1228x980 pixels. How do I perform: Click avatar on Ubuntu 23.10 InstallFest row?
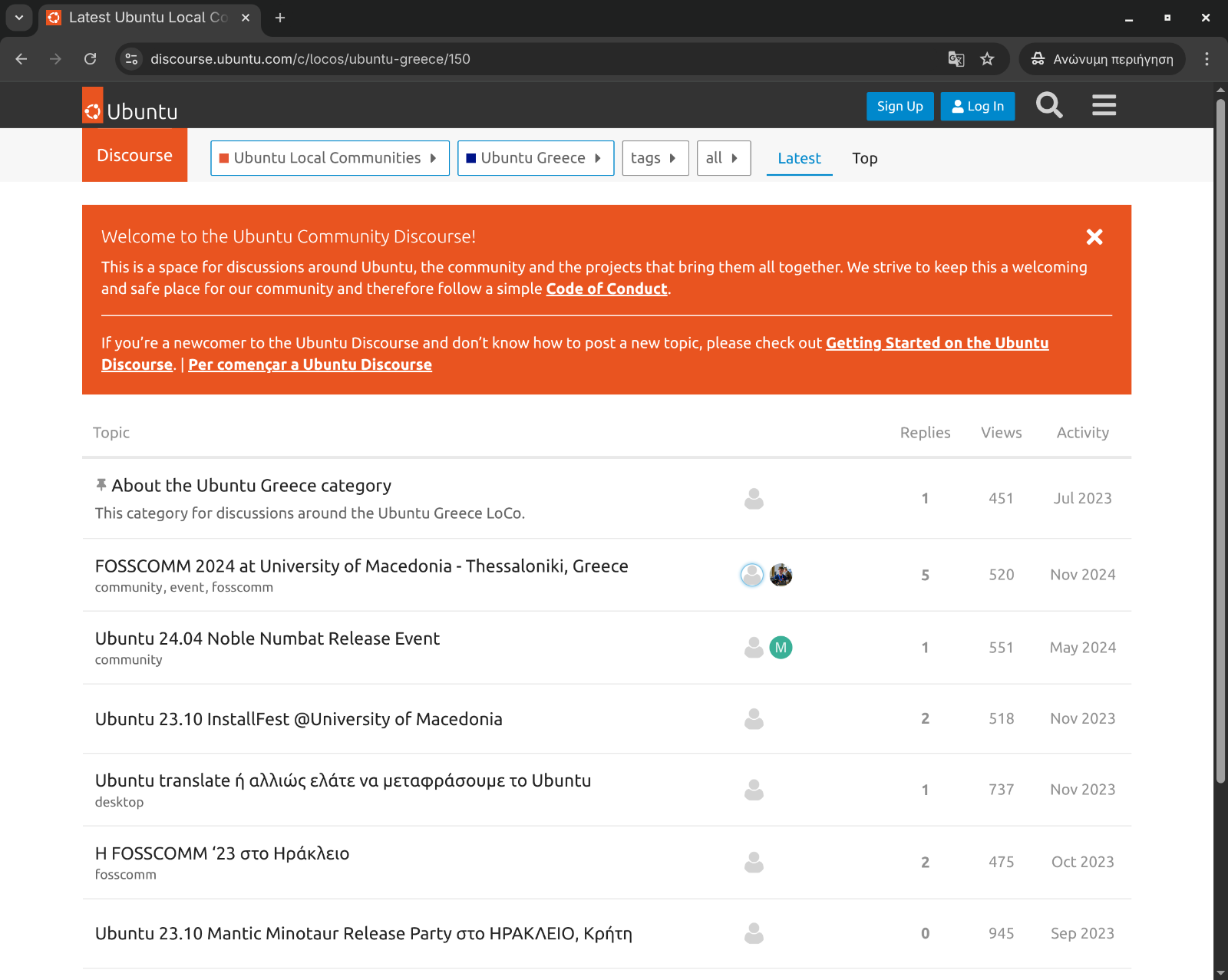click(x=754, y=719)
